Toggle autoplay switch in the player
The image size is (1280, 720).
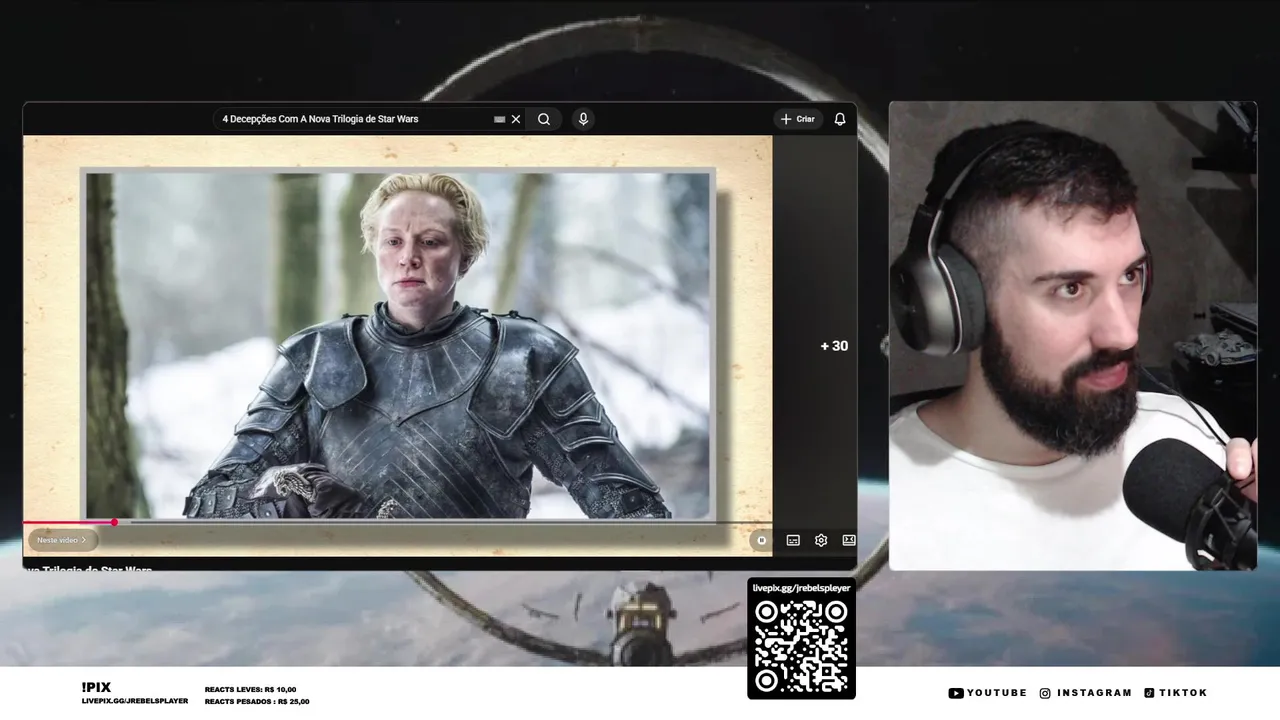761,540
